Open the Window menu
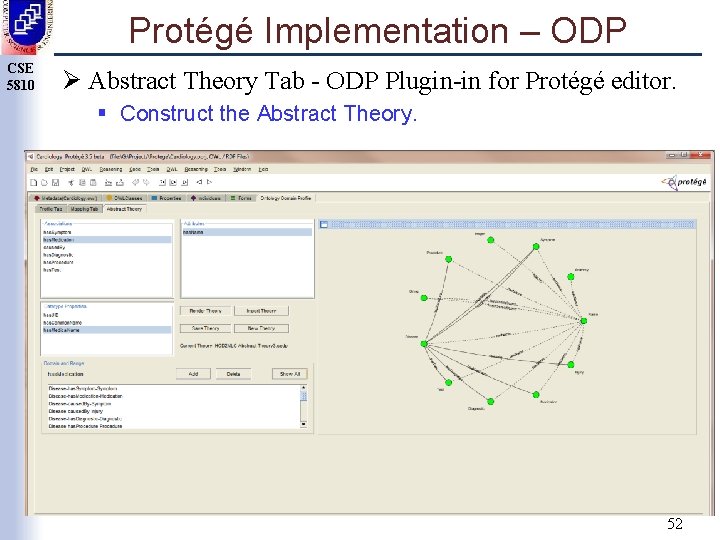 [x=242, y=169]
